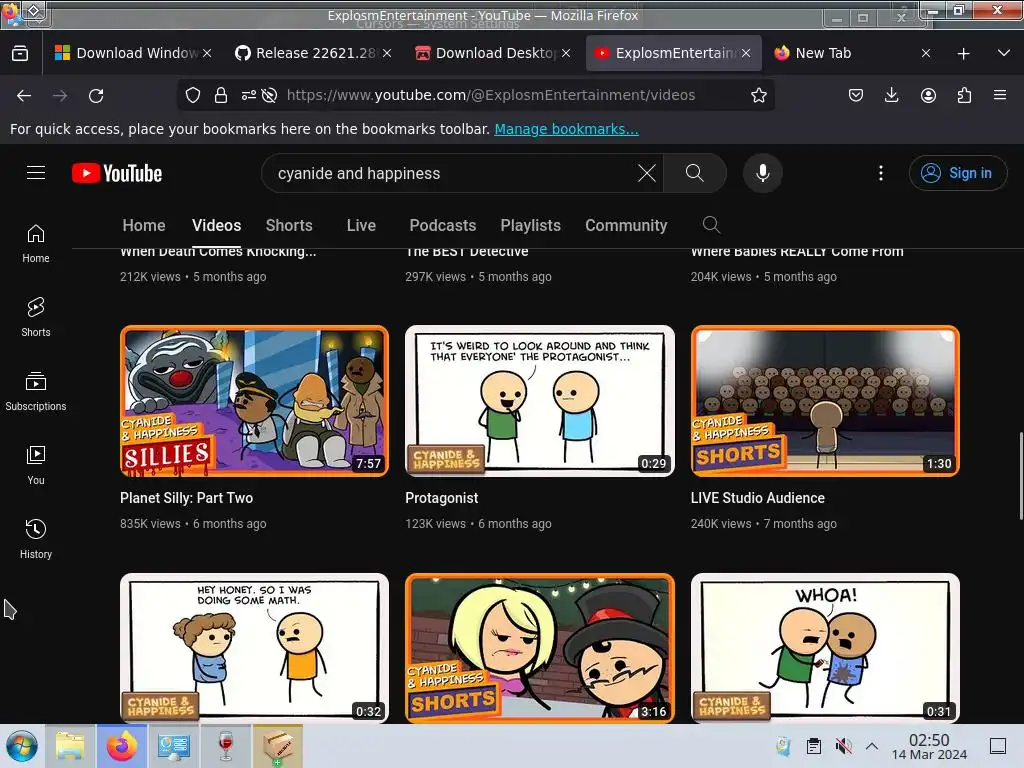Open the Home sidebar item

[36, 244]
